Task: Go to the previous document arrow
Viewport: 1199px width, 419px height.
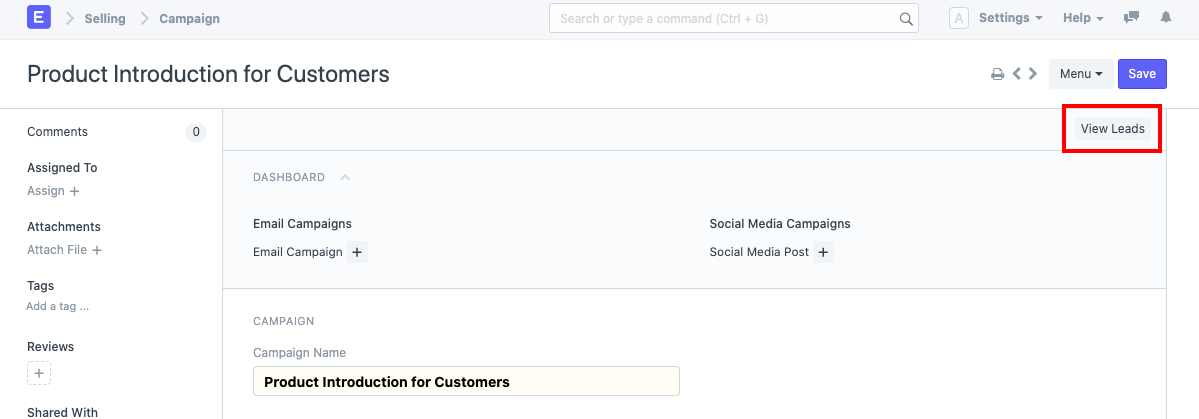Action: coord(1016,74)
